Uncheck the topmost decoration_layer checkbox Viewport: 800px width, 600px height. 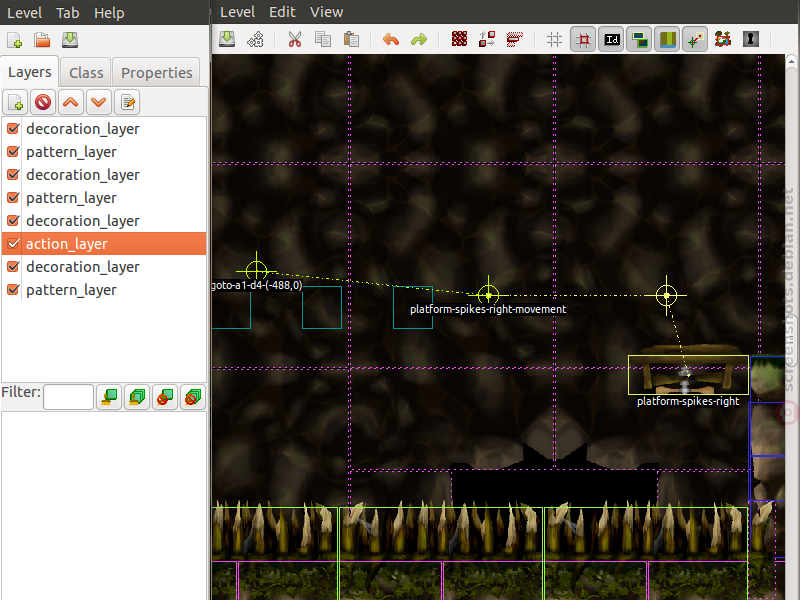pyautogui.click(x=13, y=129)
